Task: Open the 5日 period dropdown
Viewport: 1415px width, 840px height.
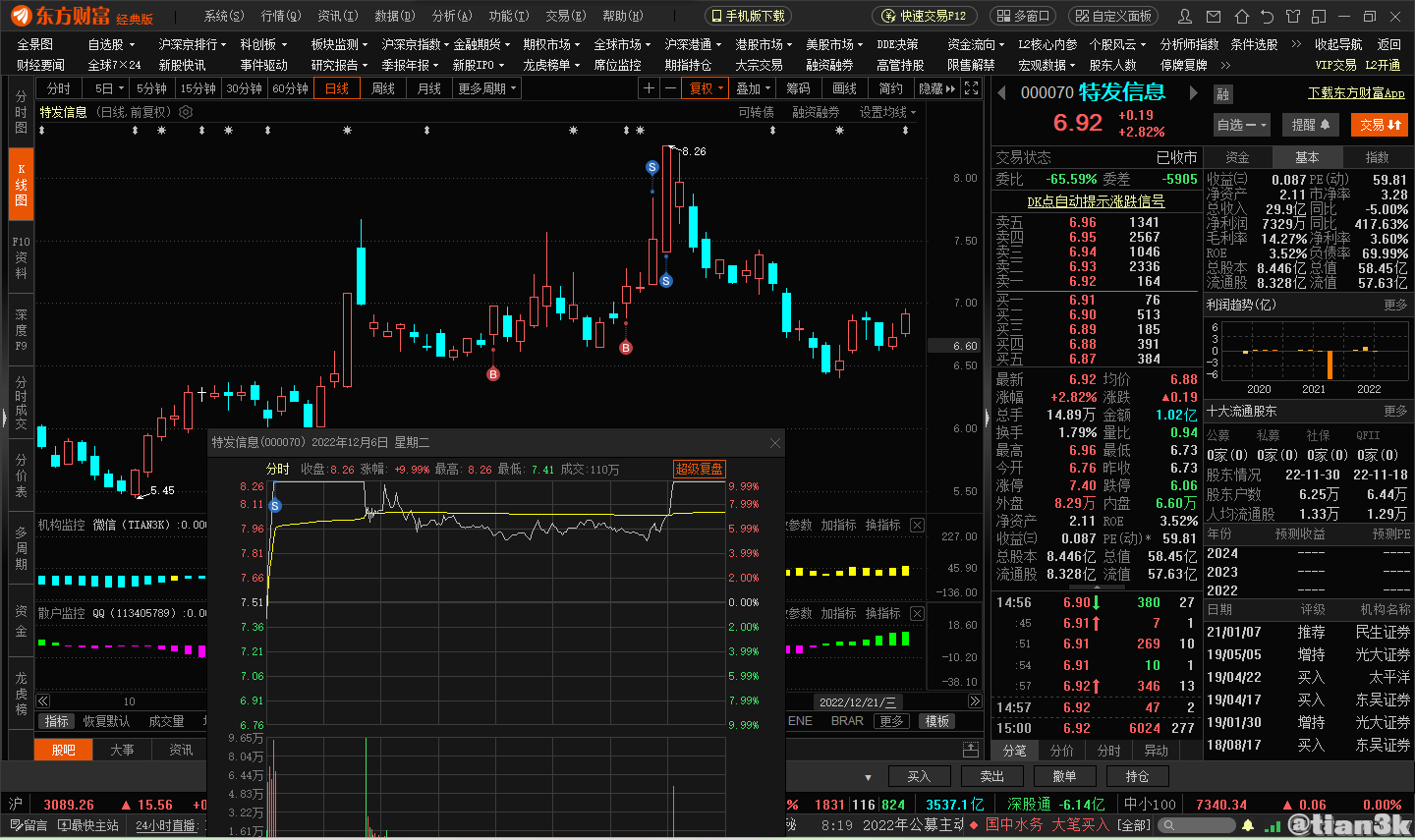Action: pos(109,88)
